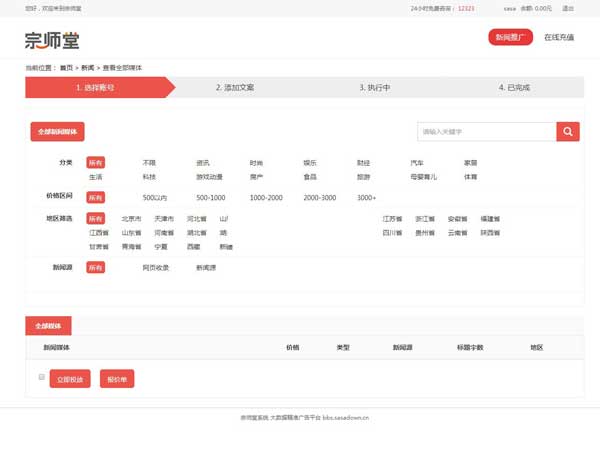Filter category by 资讯
This screenshot has height=453, width=600.
[203, 163]
